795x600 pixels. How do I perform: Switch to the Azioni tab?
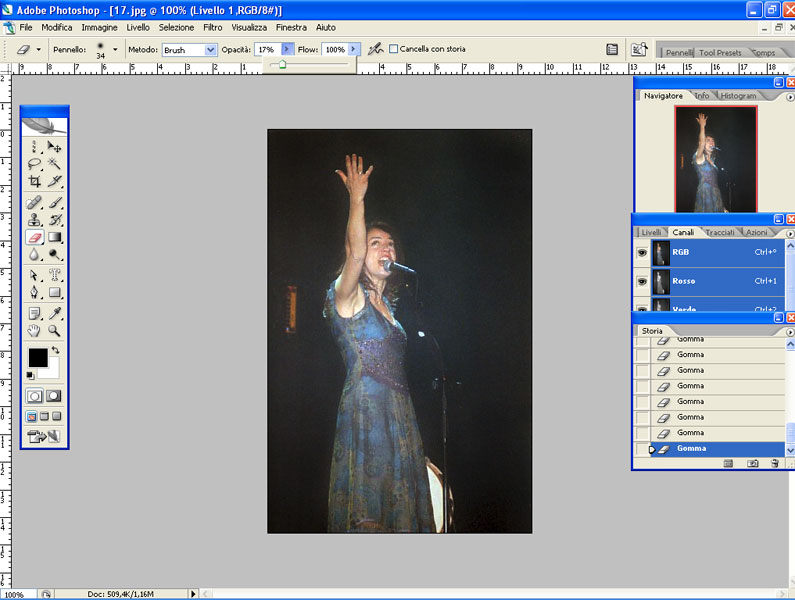point(756,232)
